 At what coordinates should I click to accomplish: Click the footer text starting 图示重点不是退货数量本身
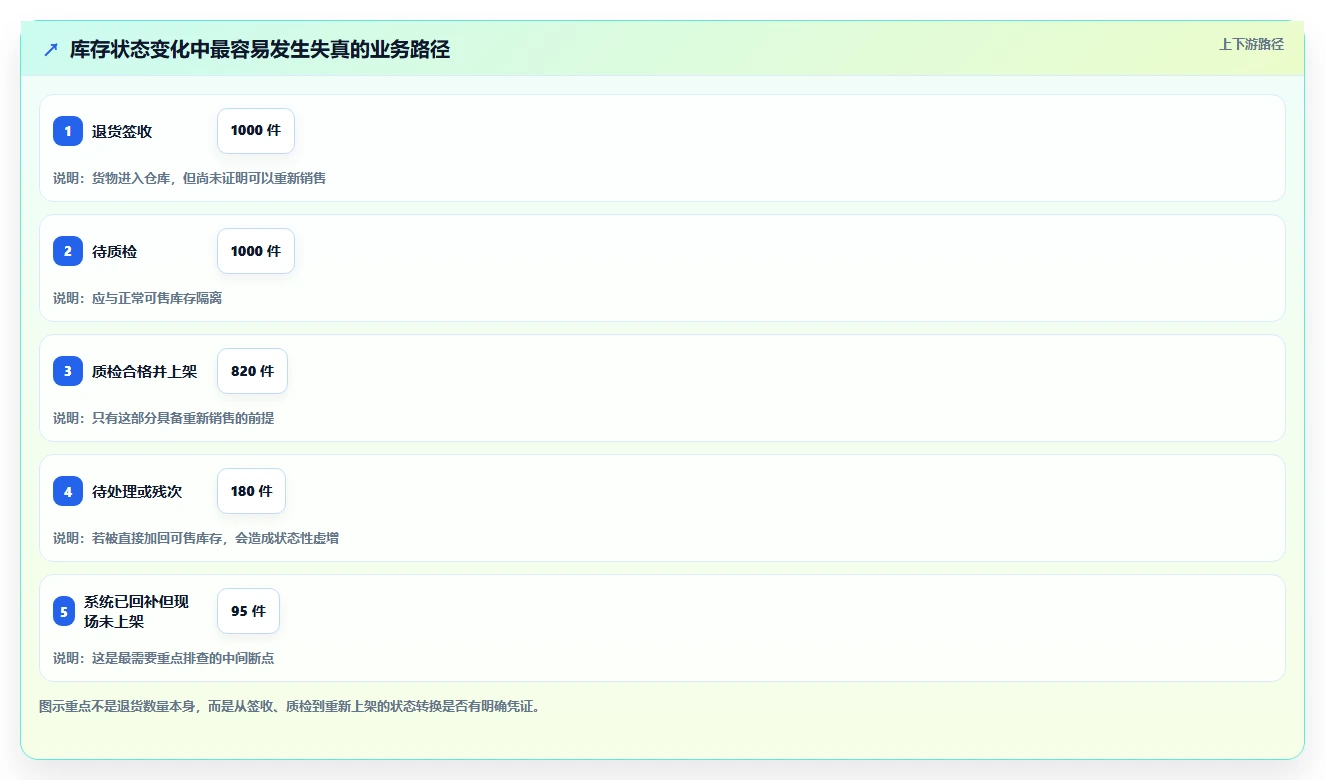click(292, 706)
